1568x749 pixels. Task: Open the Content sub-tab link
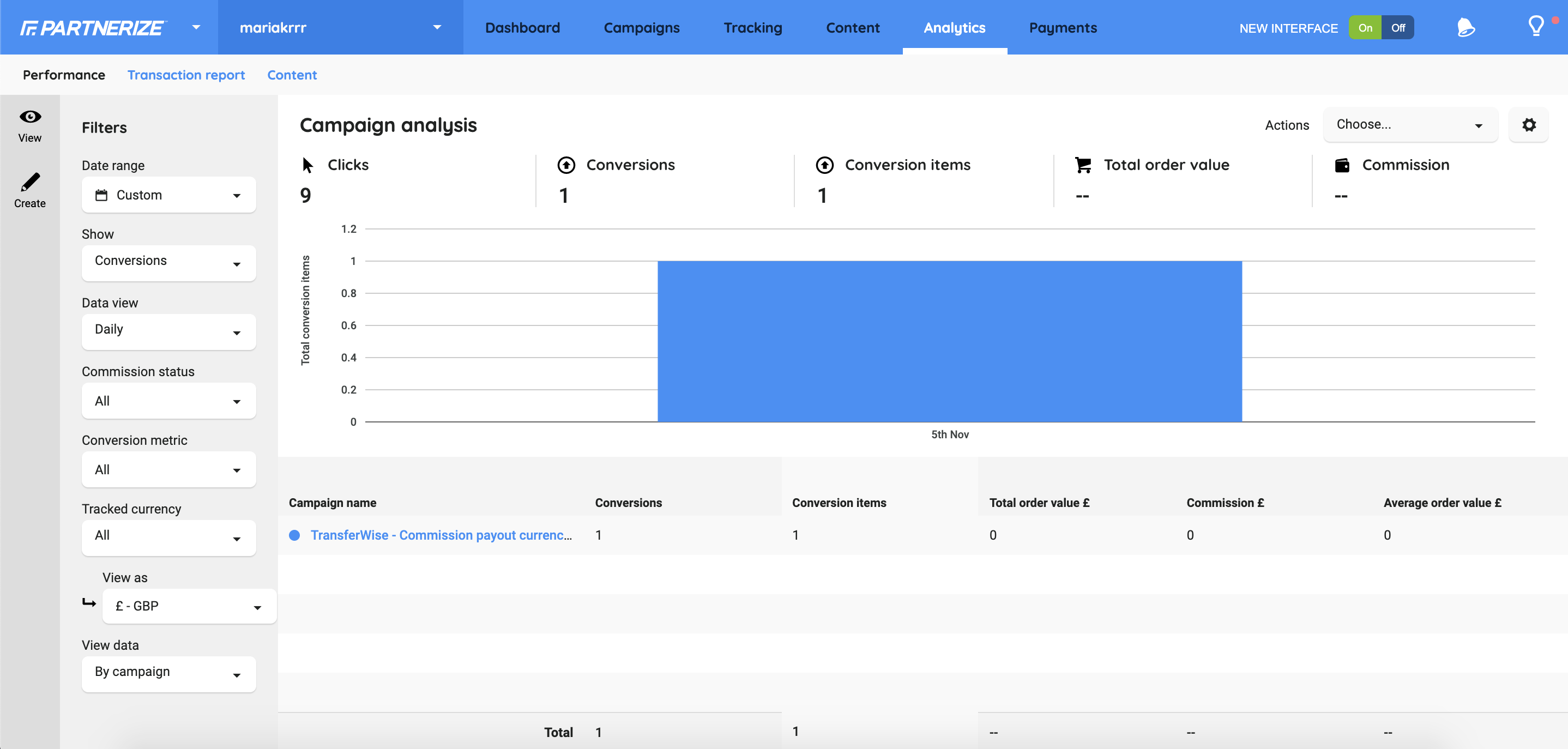292,75
